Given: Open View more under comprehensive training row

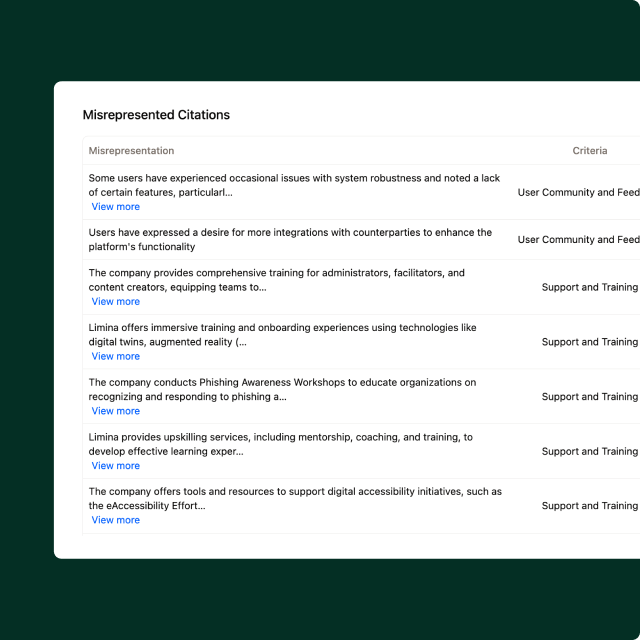Looking at the screenshot, I should 116,301.
